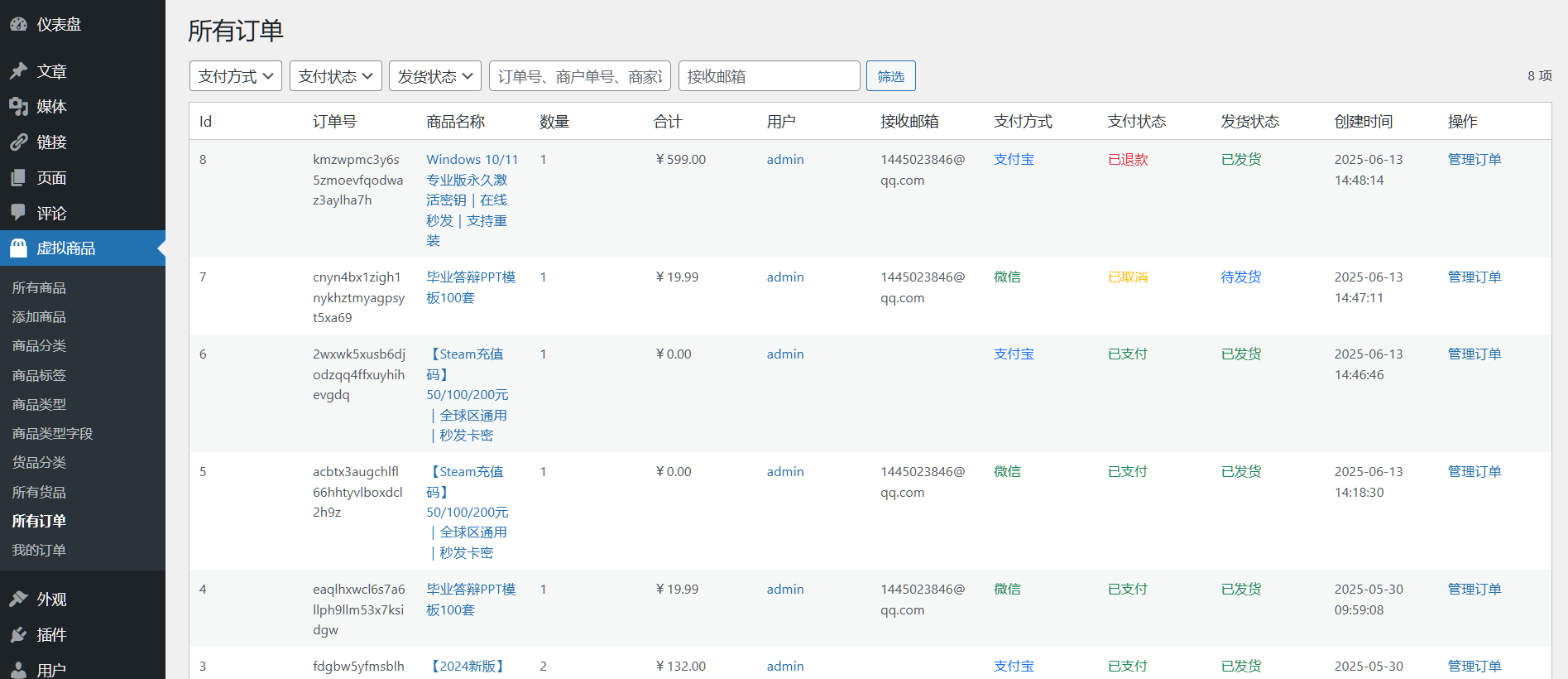Click the 页面 pages icon

18,177
